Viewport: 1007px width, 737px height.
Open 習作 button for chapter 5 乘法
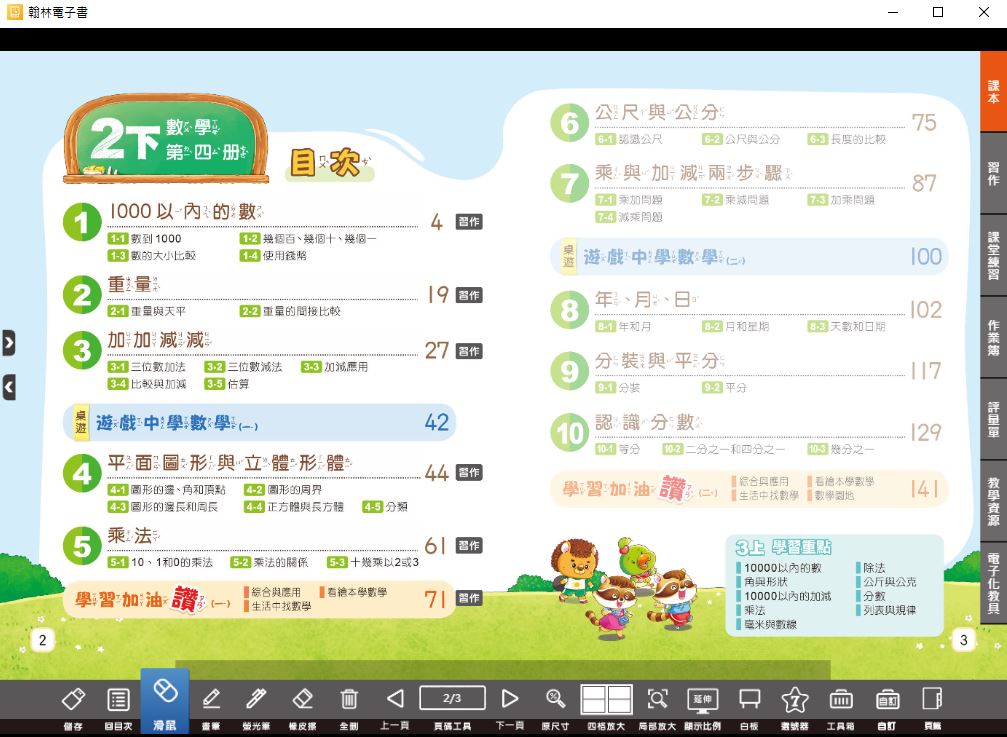(x=469, y=546)
